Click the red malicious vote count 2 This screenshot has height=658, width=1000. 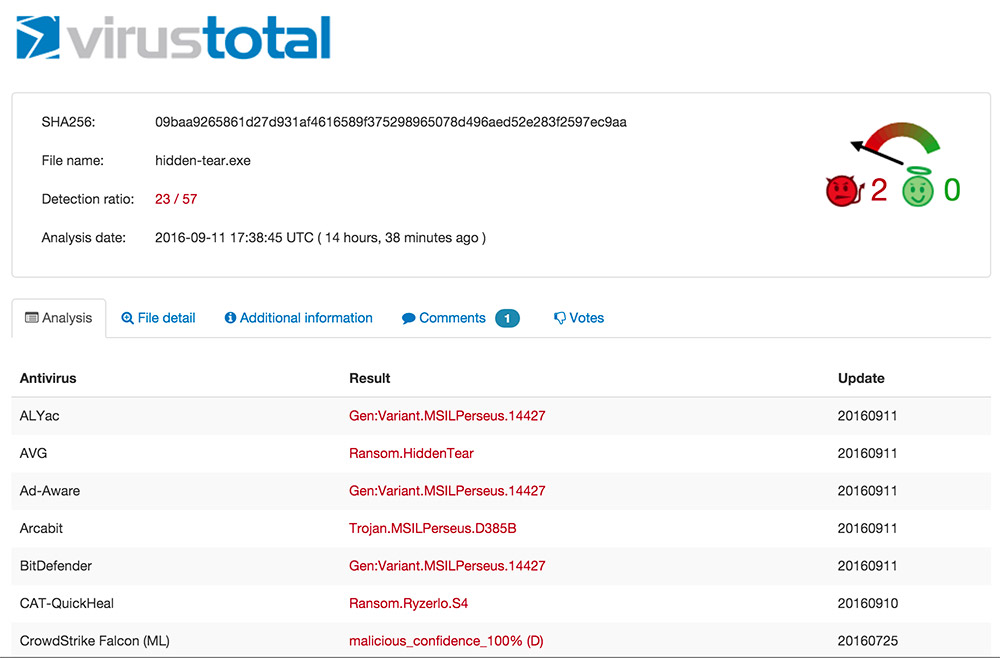tap(879, 190)
